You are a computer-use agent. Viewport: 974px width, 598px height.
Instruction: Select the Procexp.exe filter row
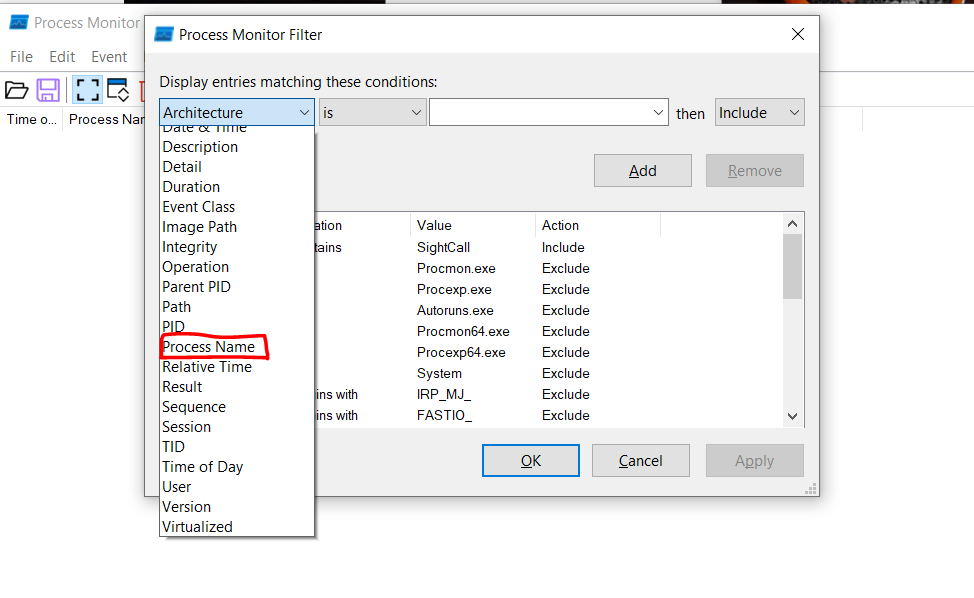pos(549,289)
